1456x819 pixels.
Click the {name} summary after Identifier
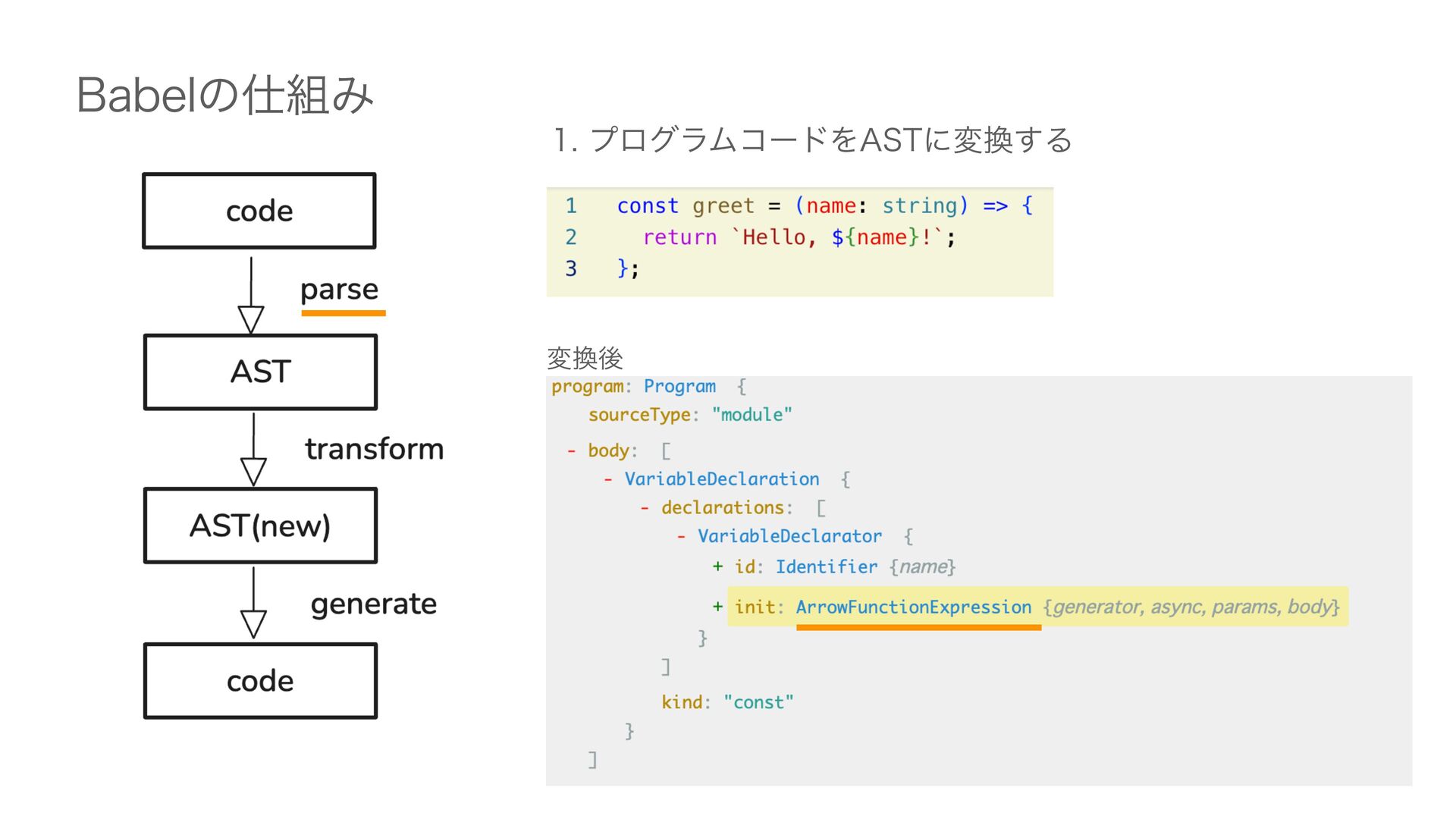tap(923, 567)
